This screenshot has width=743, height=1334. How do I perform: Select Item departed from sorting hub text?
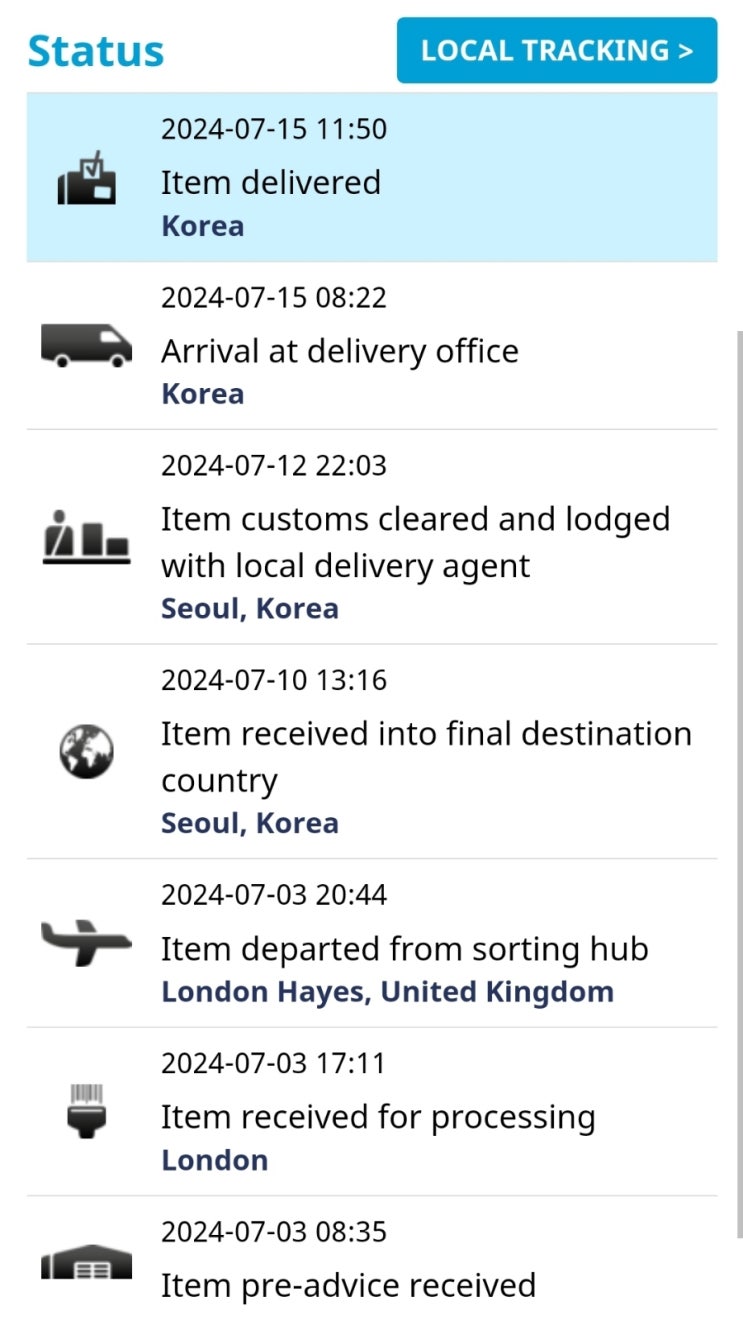coord(405,948)
